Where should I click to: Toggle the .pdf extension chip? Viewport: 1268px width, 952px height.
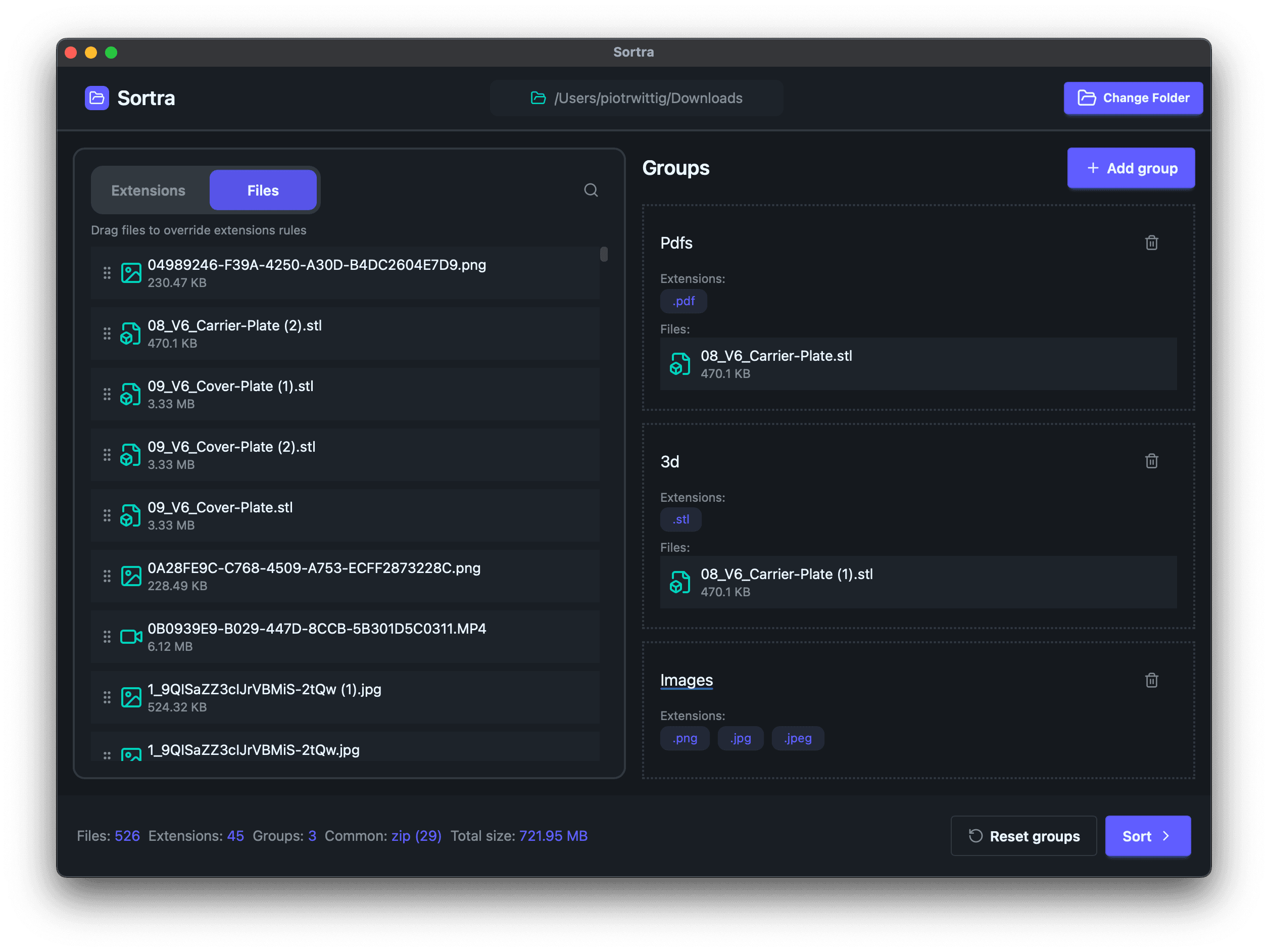[684, 301]
